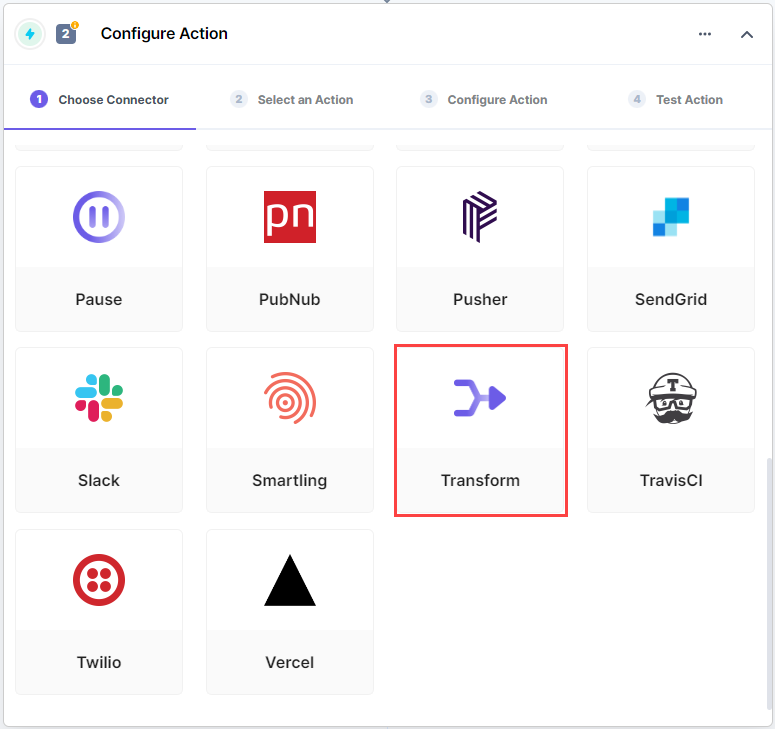Select the TravisCI mascot logo
Viewport: 775px width, 729px height.
(671, 398)
